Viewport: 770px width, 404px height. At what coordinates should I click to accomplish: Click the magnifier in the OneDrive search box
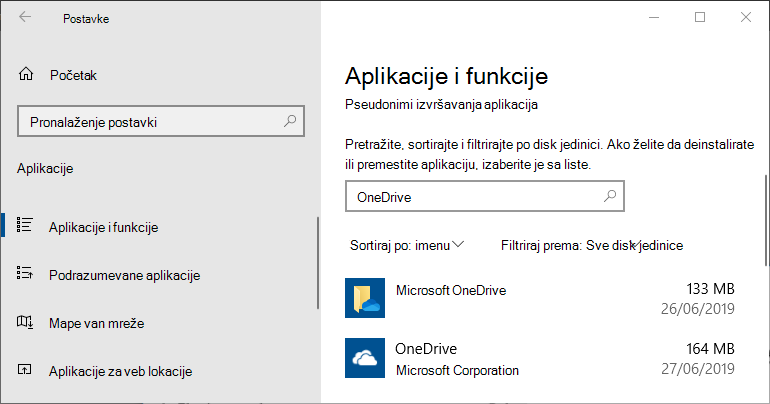tap(609, 196)
